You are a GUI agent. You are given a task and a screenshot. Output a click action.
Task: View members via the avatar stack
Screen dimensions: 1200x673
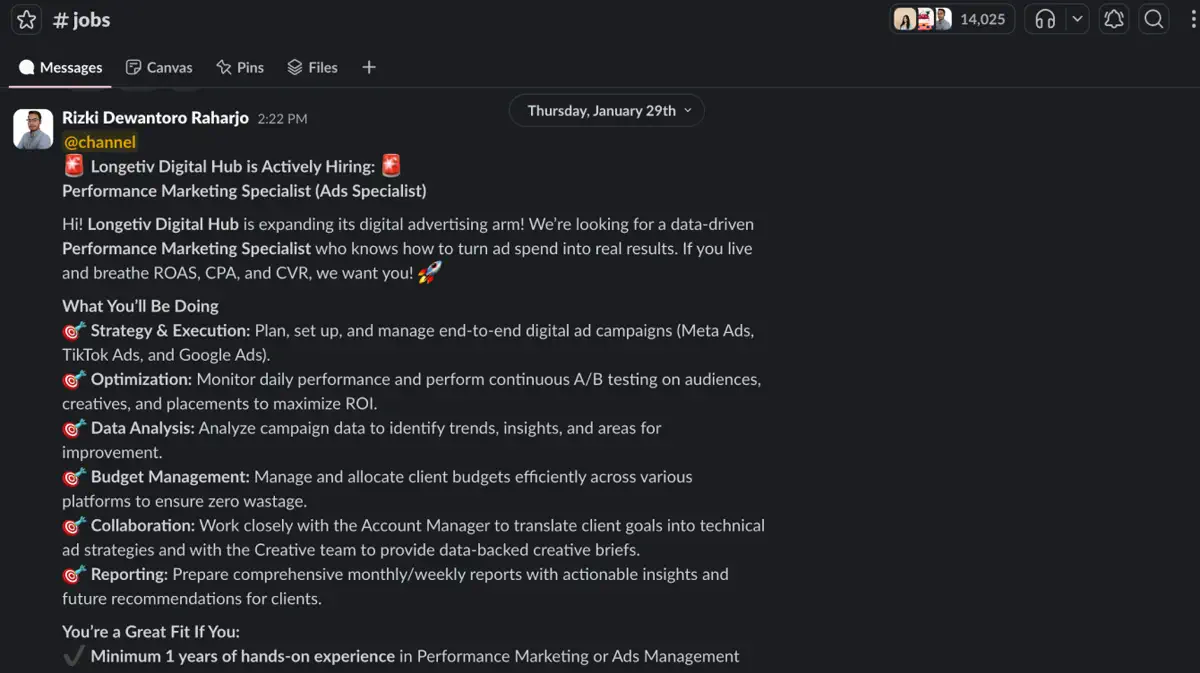(x=925, y=19)
